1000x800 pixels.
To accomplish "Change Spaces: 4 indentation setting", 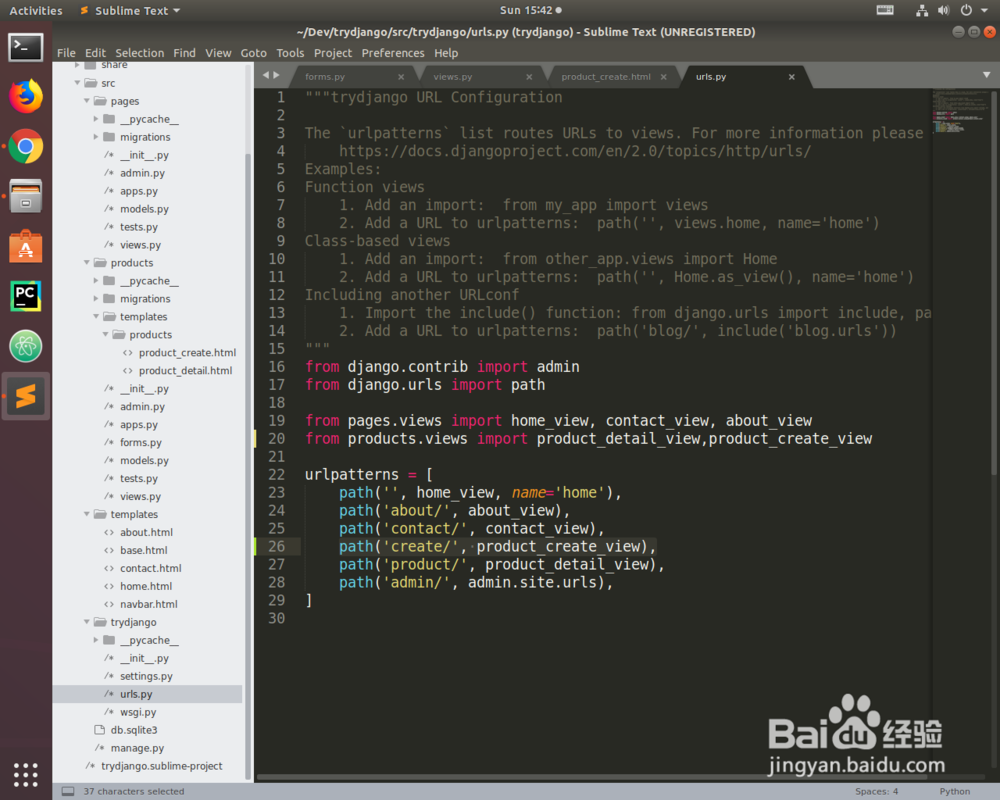I will (x=876, y=791).
